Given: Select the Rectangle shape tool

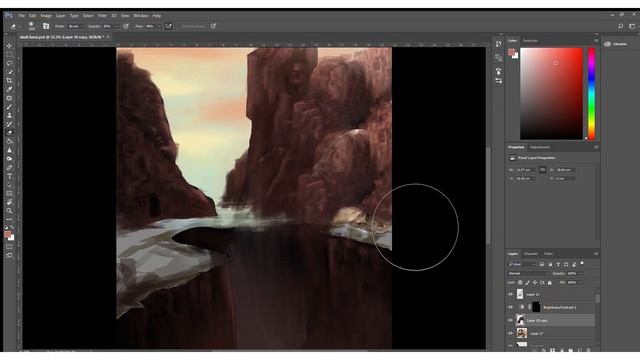Looking at the screenshot, I should (9, 193).
